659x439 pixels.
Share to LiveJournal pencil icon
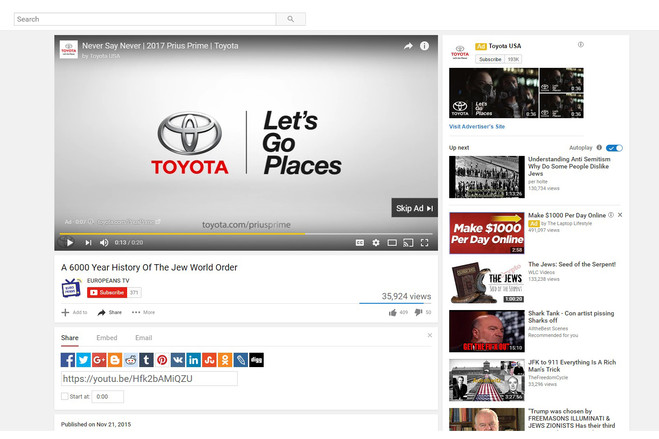tap(240, 360)
